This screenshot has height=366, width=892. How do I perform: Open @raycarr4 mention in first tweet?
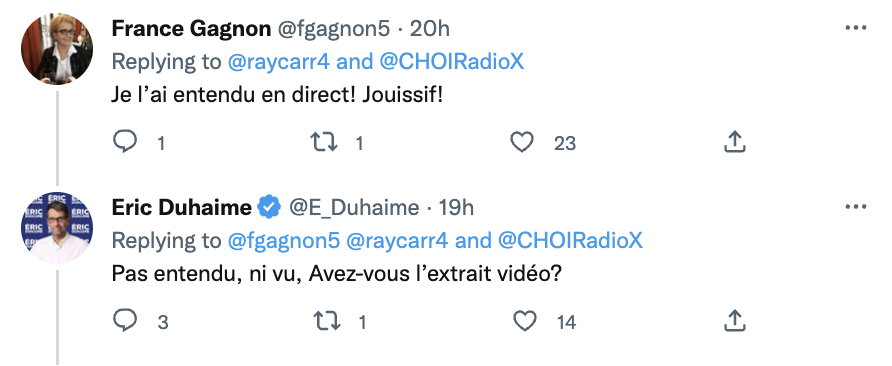tap(279, 61)
